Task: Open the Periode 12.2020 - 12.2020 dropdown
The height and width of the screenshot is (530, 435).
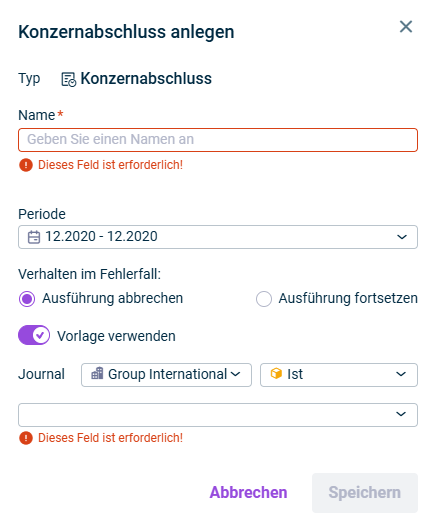Action: 218,237
